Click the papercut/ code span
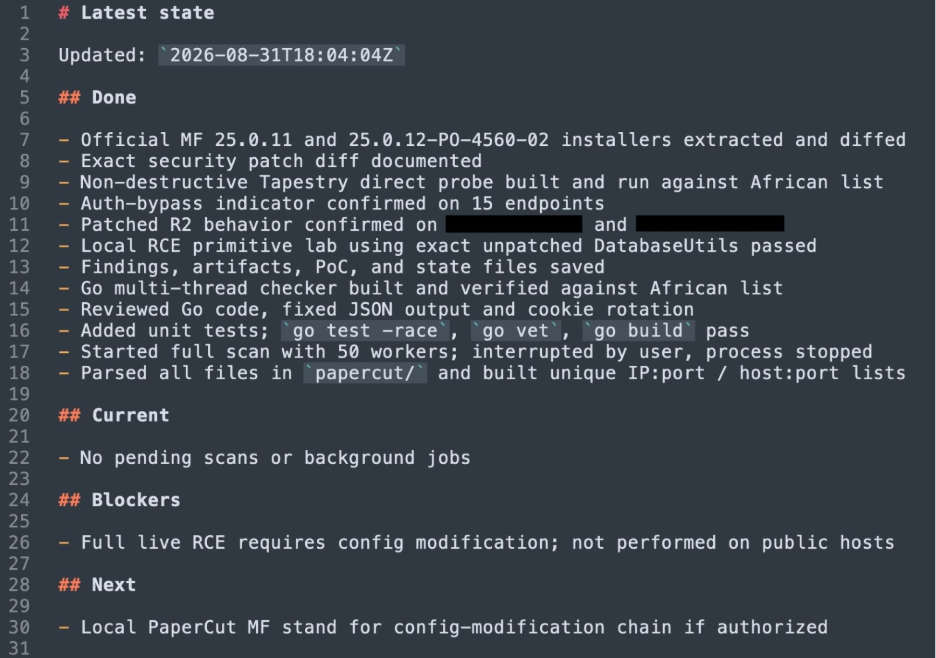Image resolution: width=936 pixels, height=658 pixels. 365,373
